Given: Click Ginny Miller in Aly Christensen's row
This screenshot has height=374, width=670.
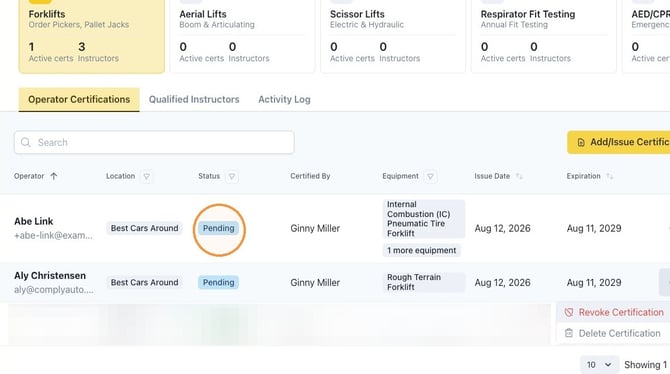Looking at the screenshot, I should (x=315, y=283).
